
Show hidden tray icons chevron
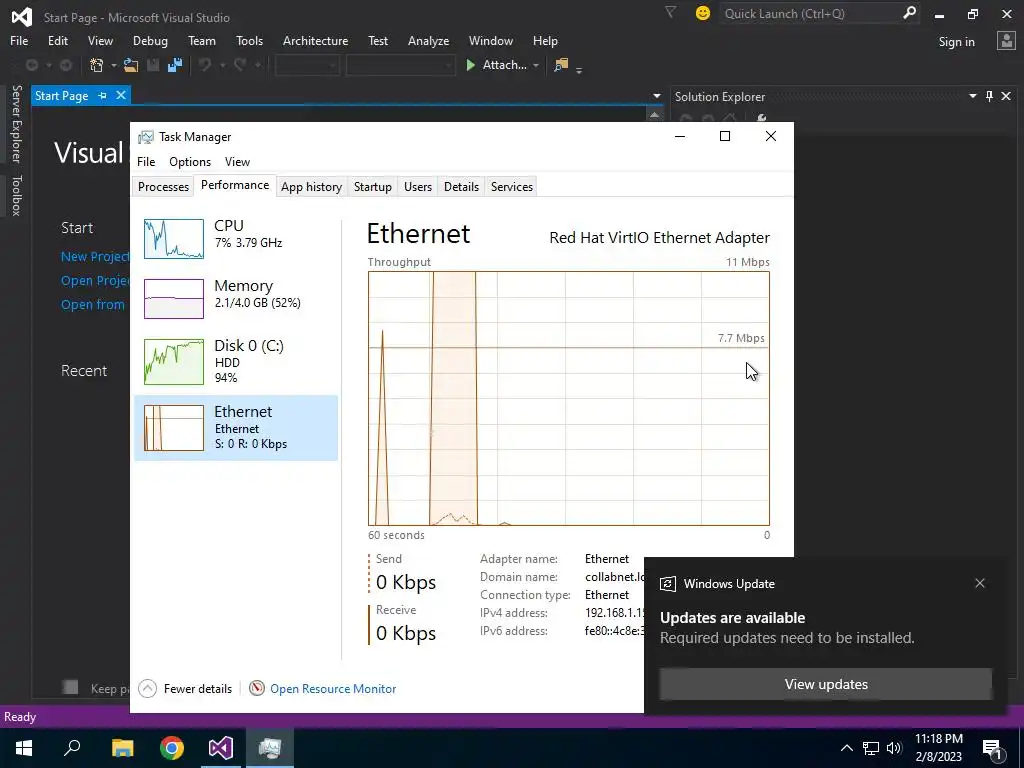(846, 748)
